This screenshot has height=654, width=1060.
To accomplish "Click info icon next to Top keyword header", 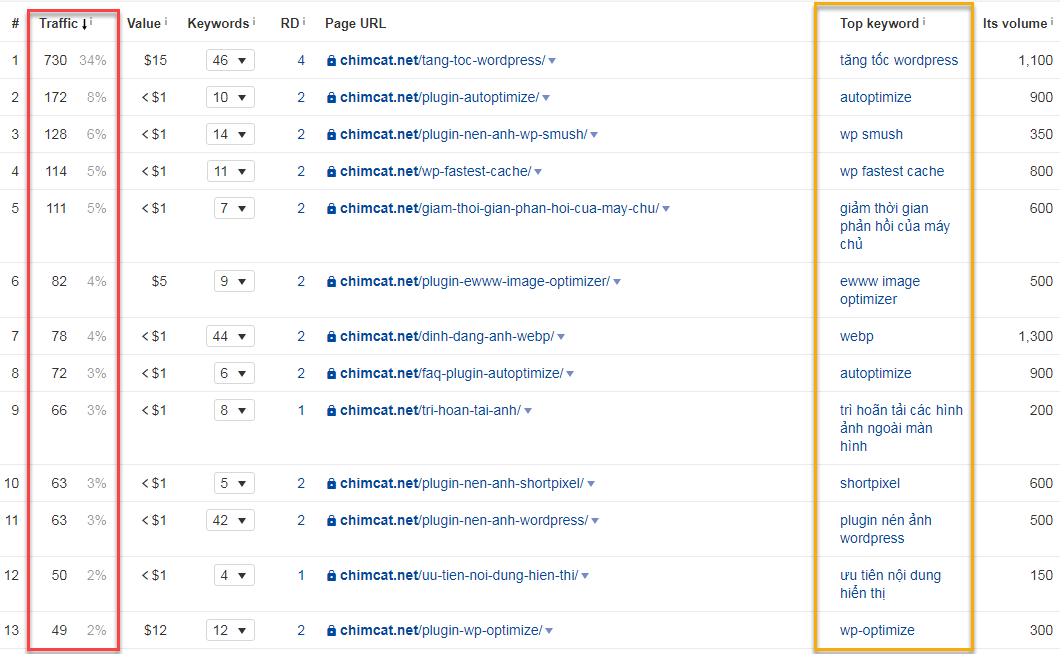I will coord(924,21).
